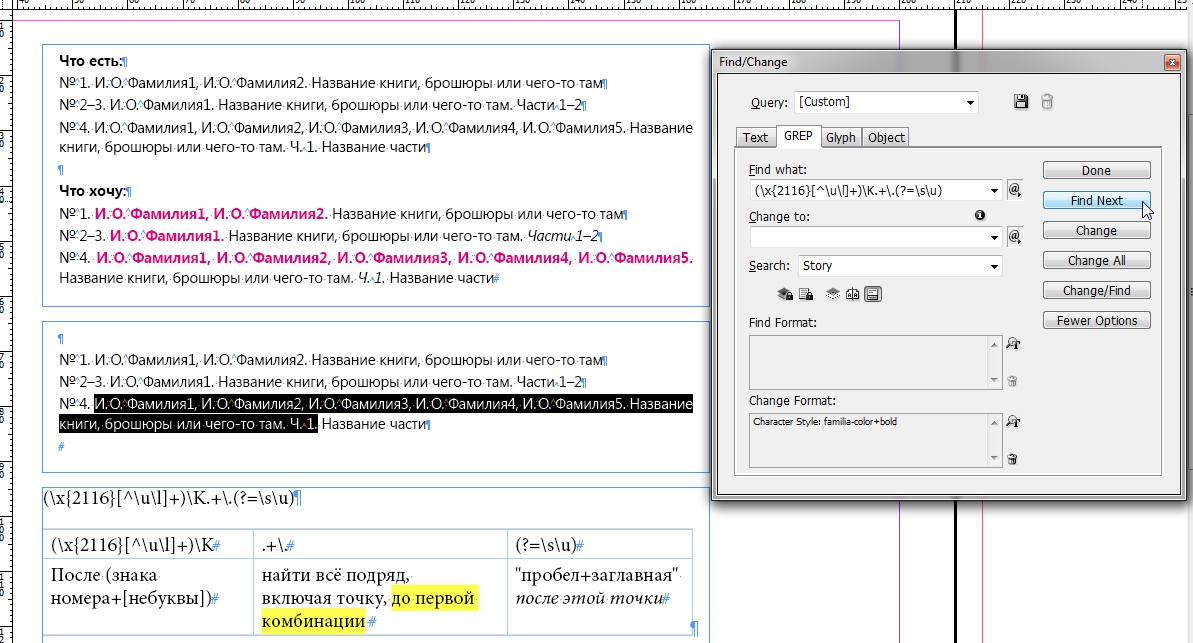This screenshot has width=1193, height=643.
Task: Click the heading text 'Что есть:'
Action: (x=91, y=61)
